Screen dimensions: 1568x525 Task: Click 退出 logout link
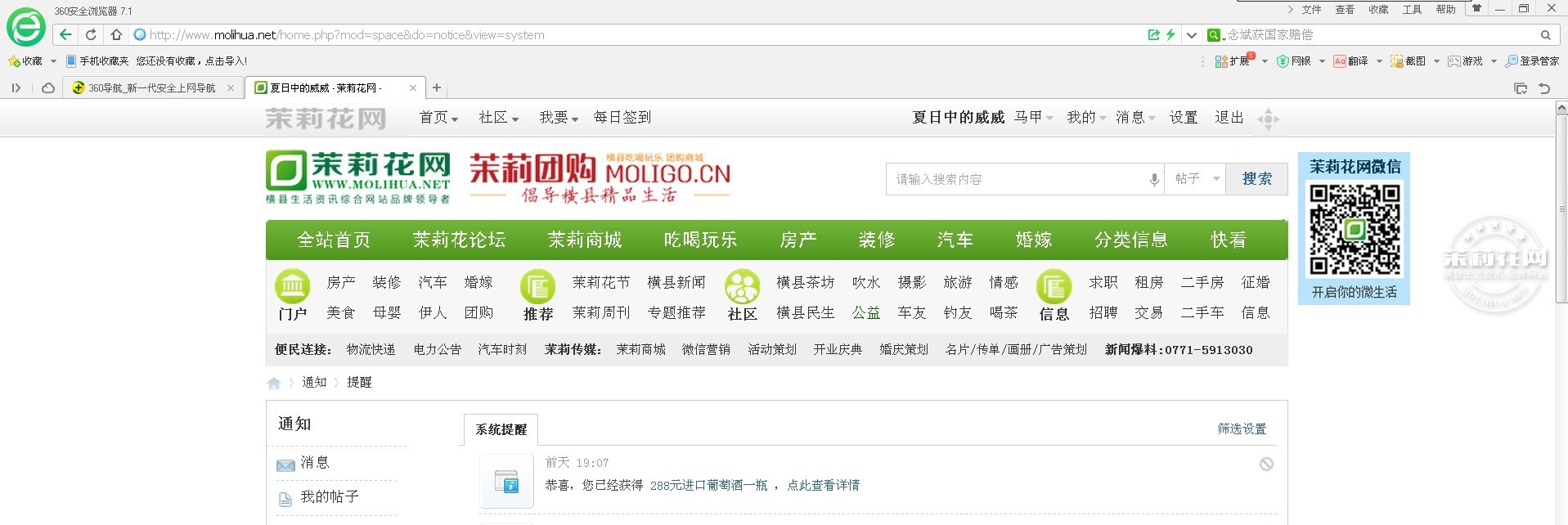click(1229, 118)
